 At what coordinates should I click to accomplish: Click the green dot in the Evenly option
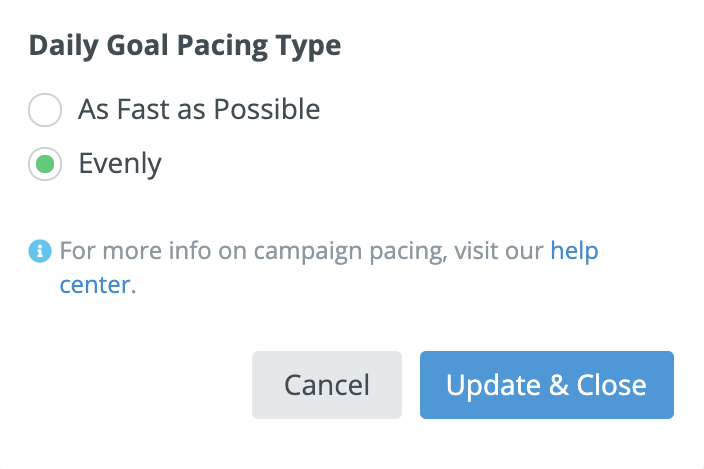point(45,164)
